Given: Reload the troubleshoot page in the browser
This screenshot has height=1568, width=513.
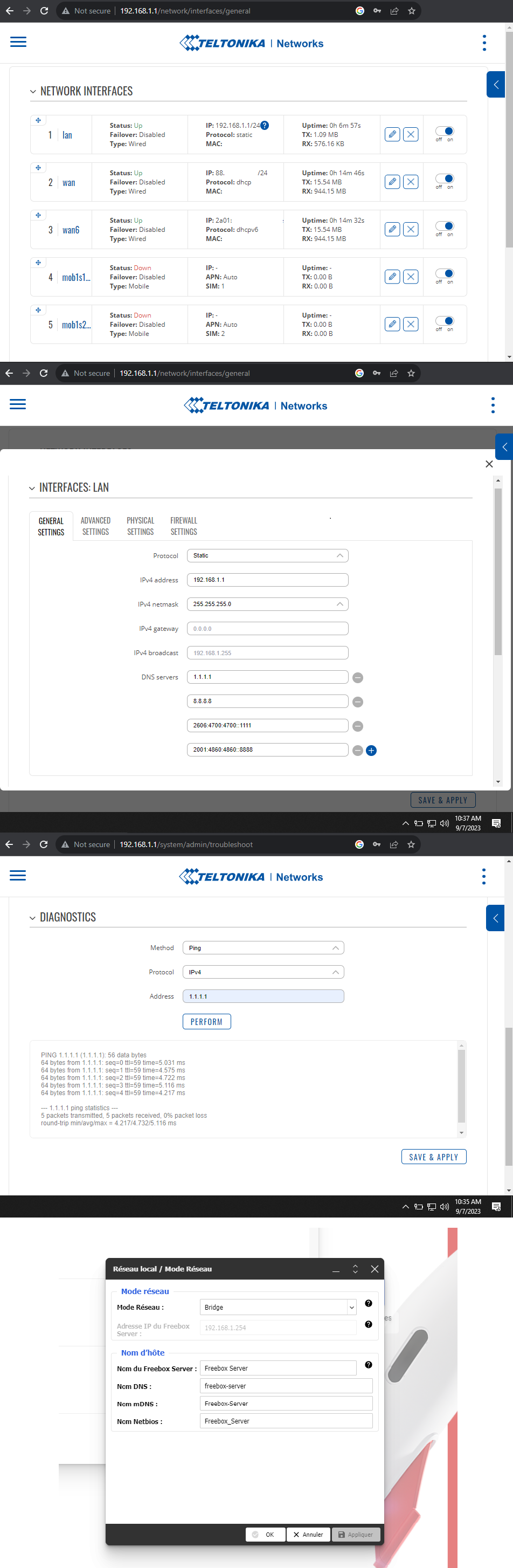Looking at the screenshot, I should tap(43, 844).
